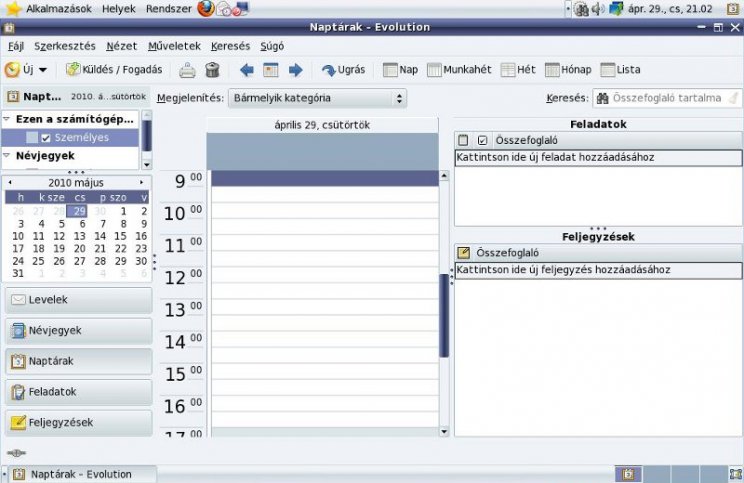
Task: Click the day view scrollbar thumb
Action: pyautogui.click(x=444, y=316)
